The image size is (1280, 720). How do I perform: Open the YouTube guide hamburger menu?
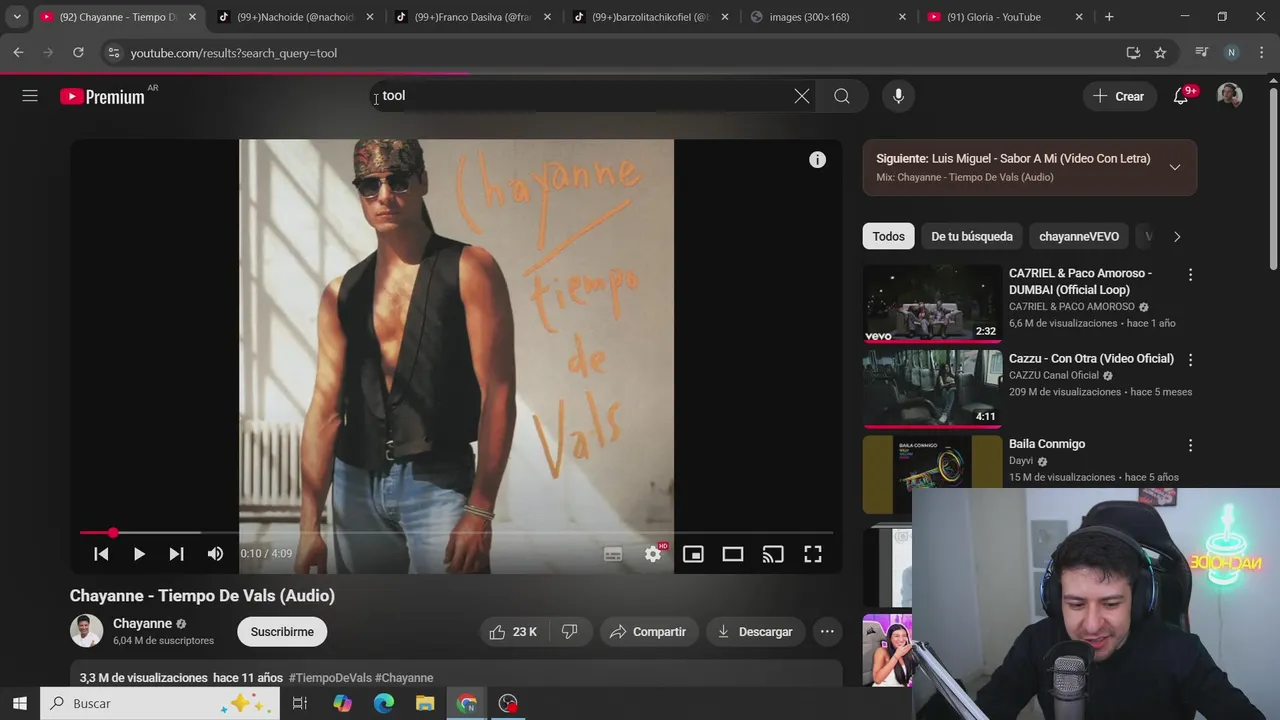tap(30, 96)
